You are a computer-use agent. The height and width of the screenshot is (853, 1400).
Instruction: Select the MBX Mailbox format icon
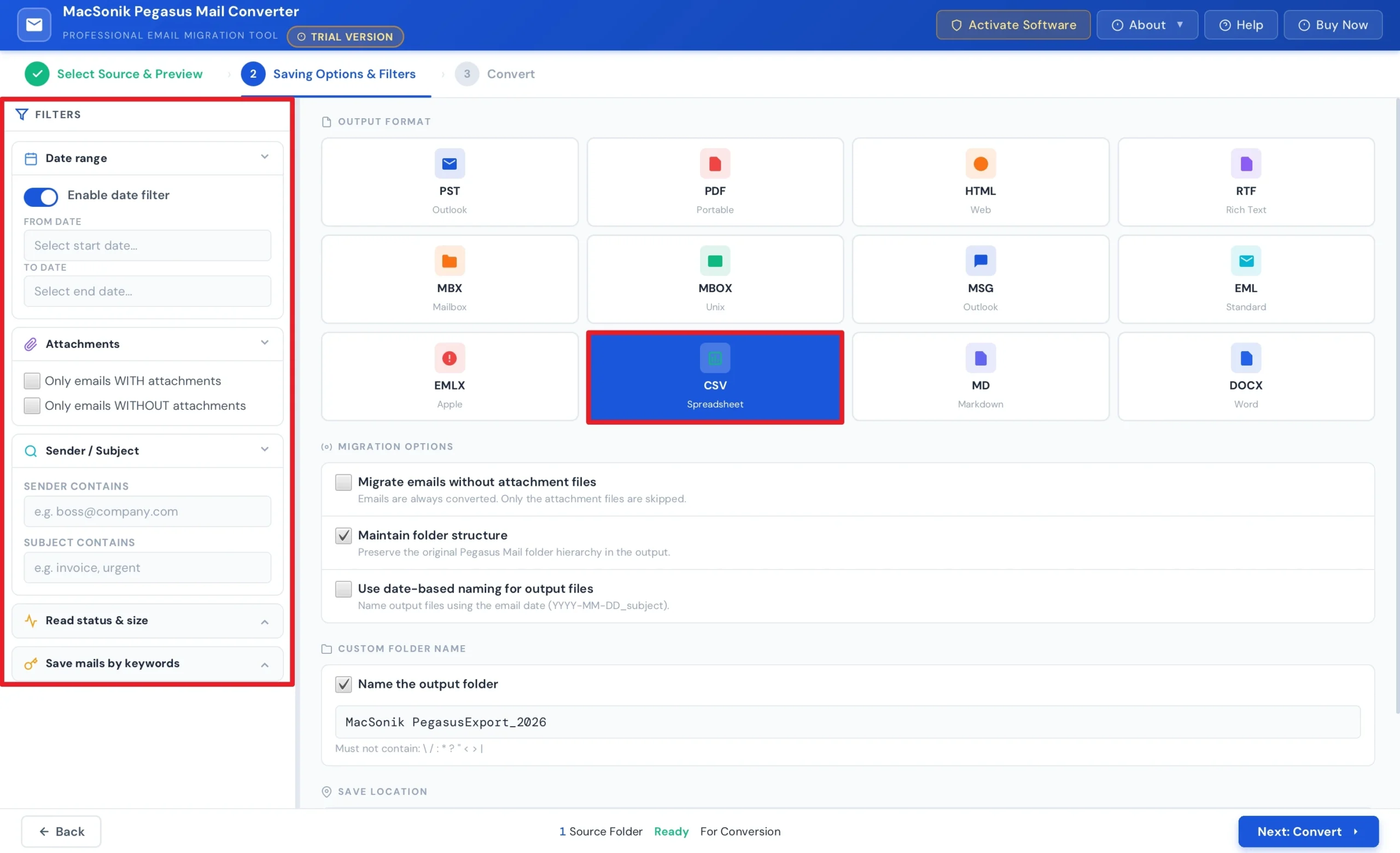[x=450, y=261]
